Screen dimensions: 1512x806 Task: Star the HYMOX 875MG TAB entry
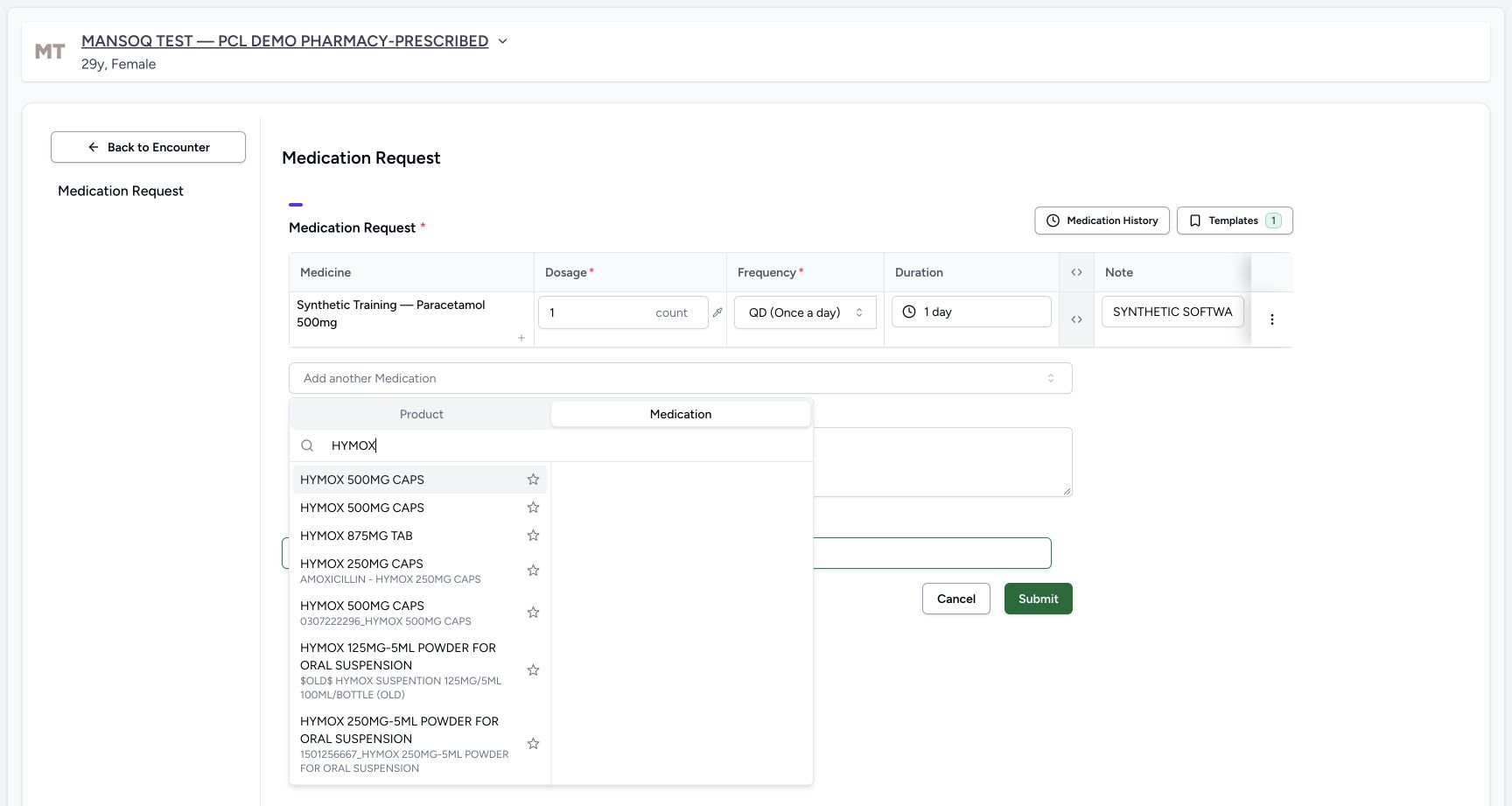coord(533,536)
